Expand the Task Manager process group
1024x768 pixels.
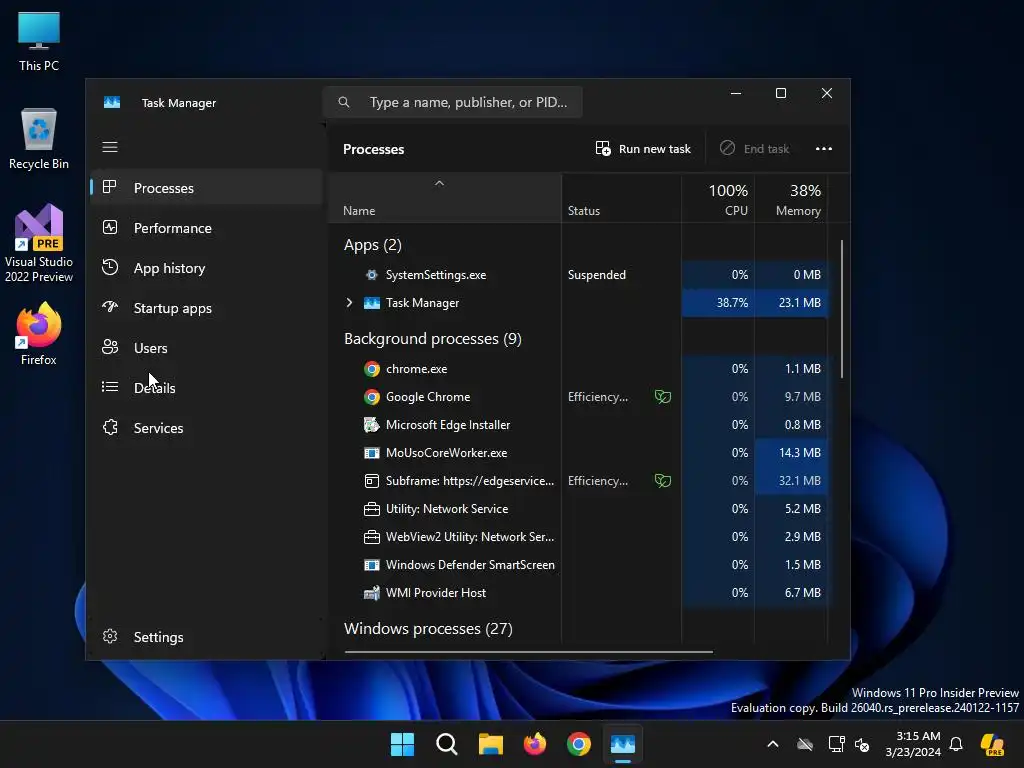click(349, 302)
